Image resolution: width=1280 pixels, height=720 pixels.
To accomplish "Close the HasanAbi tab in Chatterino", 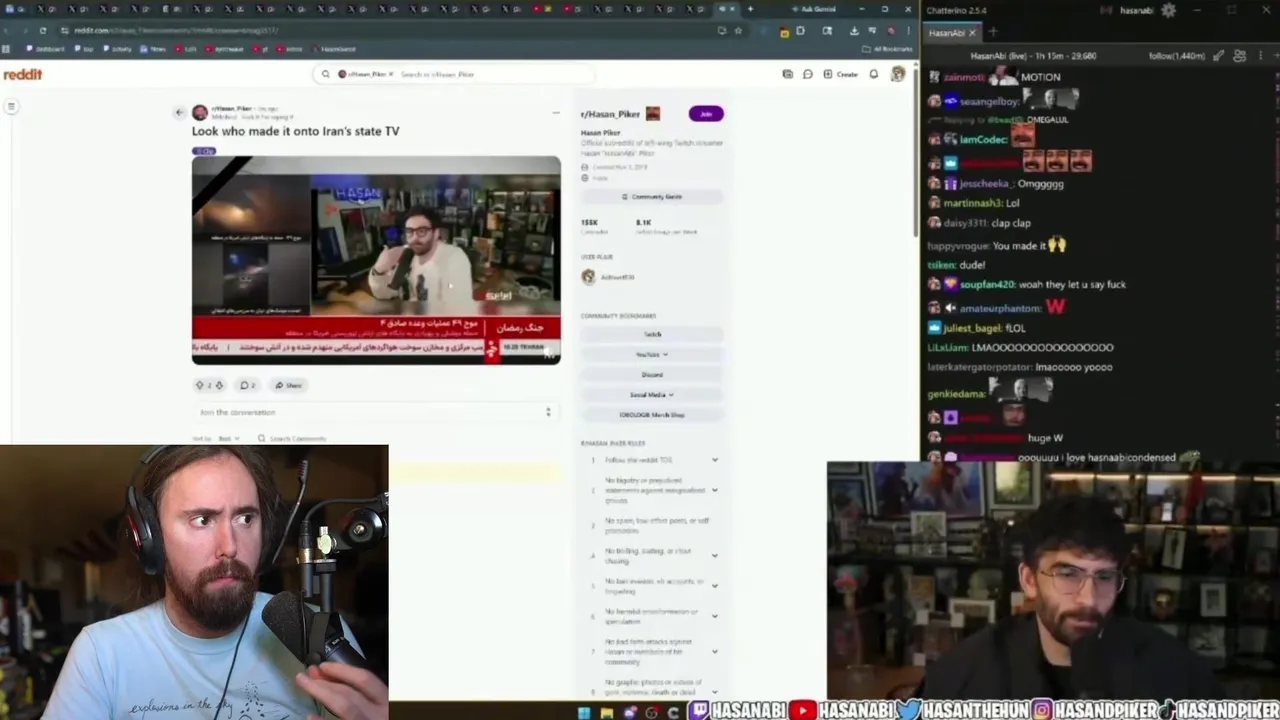I will (x=971, y=33).
